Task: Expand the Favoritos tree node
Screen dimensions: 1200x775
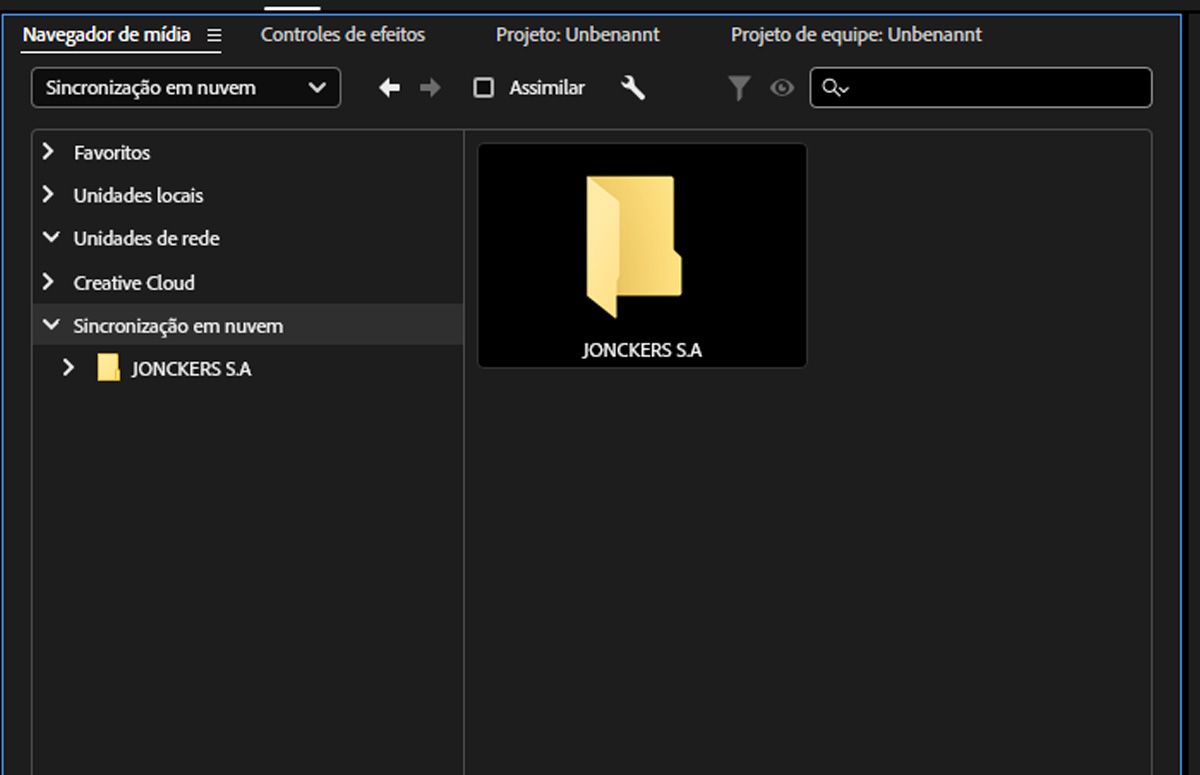Action: (x=48, y=152)
